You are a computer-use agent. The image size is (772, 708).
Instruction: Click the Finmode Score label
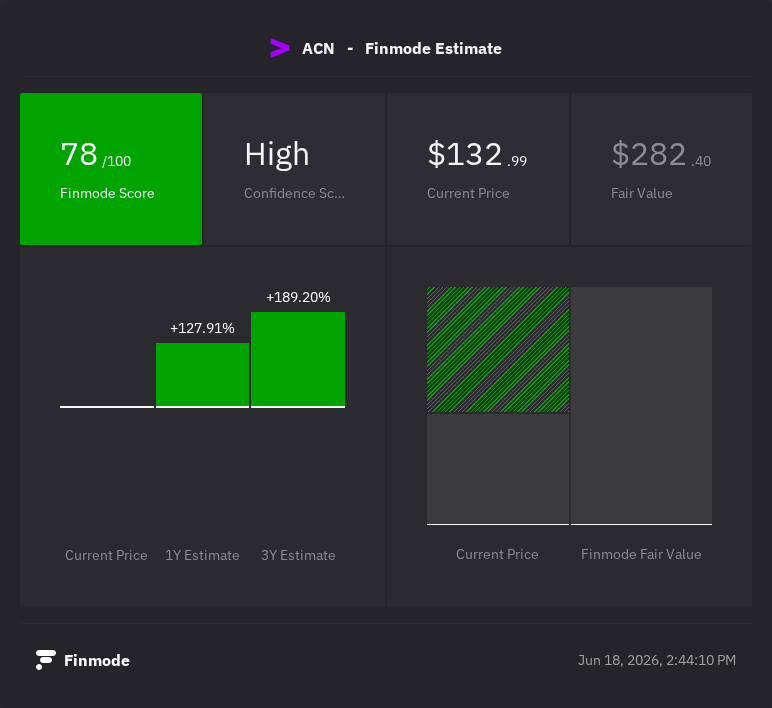click(107, 193)
